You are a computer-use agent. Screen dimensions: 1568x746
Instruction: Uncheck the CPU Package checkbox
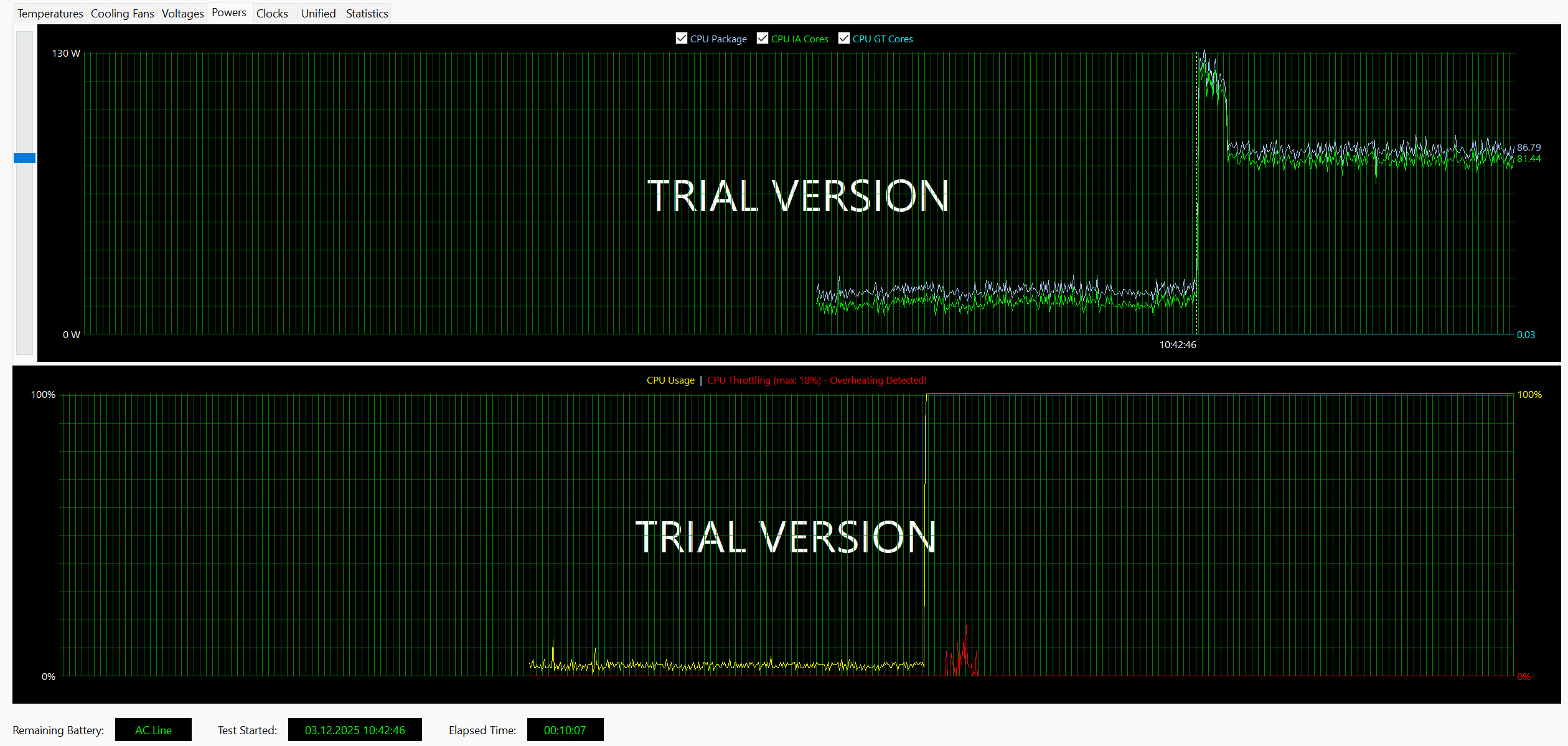pos(682,39)
